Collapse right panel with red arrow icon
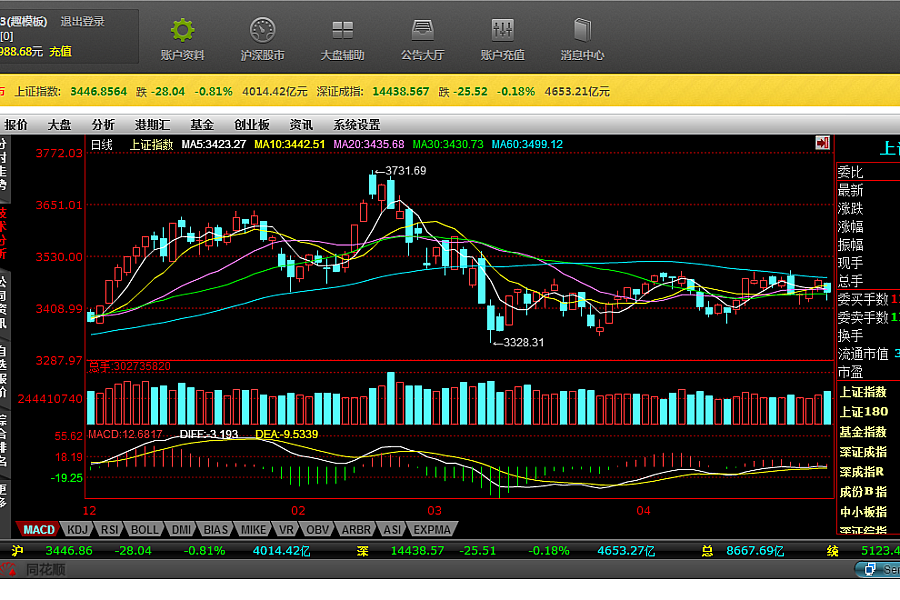Viewport: 900px width, 600px height. pos(822,143)
